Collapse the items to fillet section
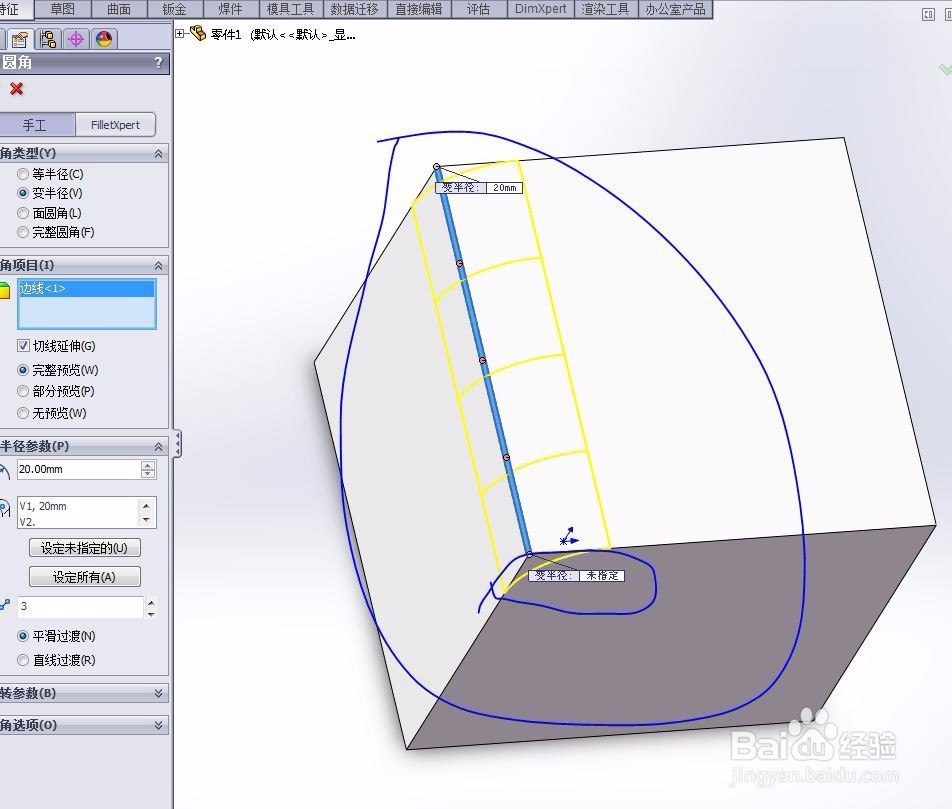Image resolution: width=952 pixels, height=809 pixels. pos(158,265)
